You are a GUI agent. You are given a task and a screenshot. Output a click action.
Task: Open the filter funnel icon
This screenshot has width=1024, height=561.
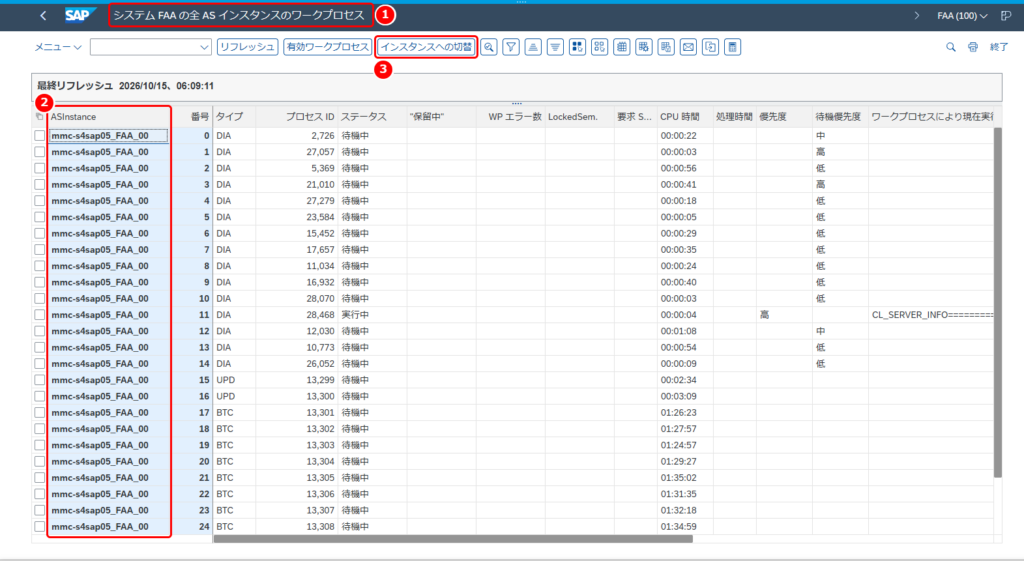click(x=511, y=47)
